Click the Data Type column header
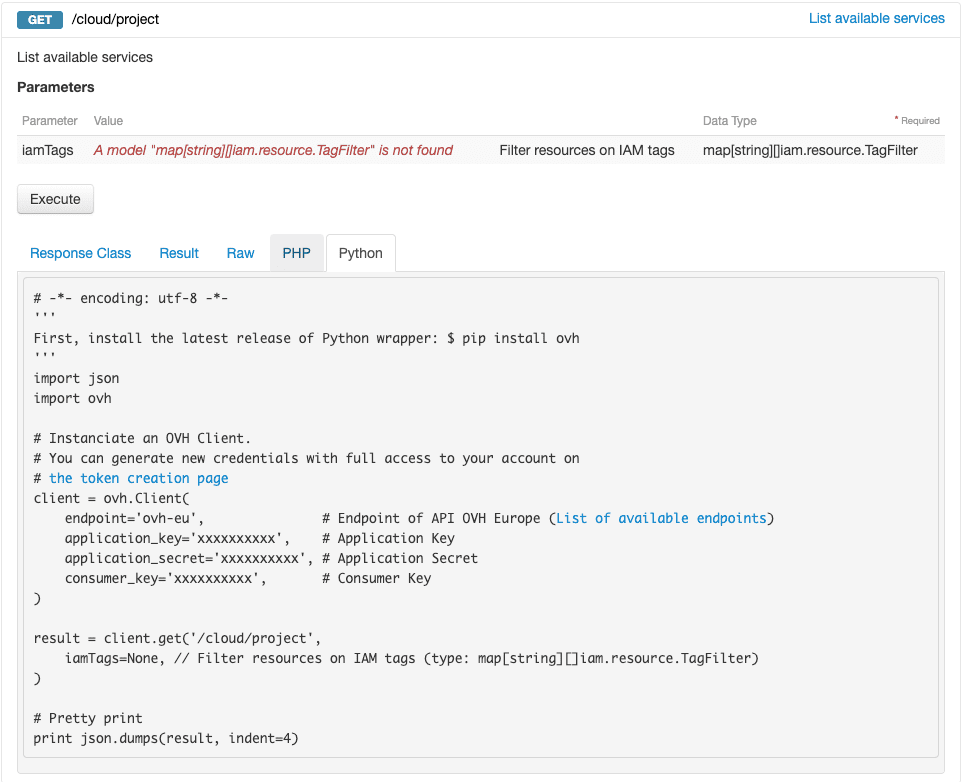The width and height of the screenshot is (963, 782). click(730, 121)
